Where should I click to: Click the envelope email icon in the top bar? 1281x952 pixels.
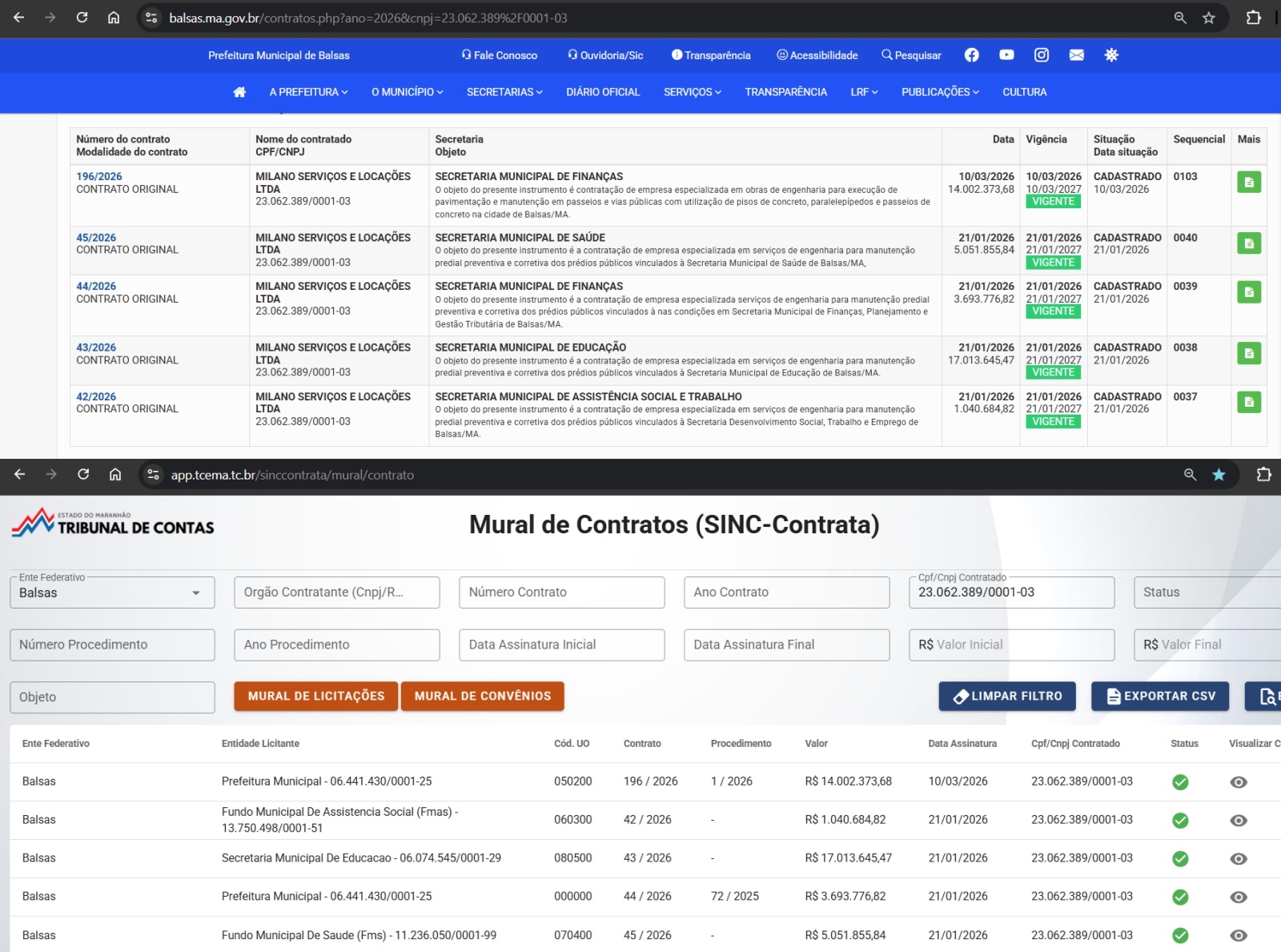click(1076, 55)
